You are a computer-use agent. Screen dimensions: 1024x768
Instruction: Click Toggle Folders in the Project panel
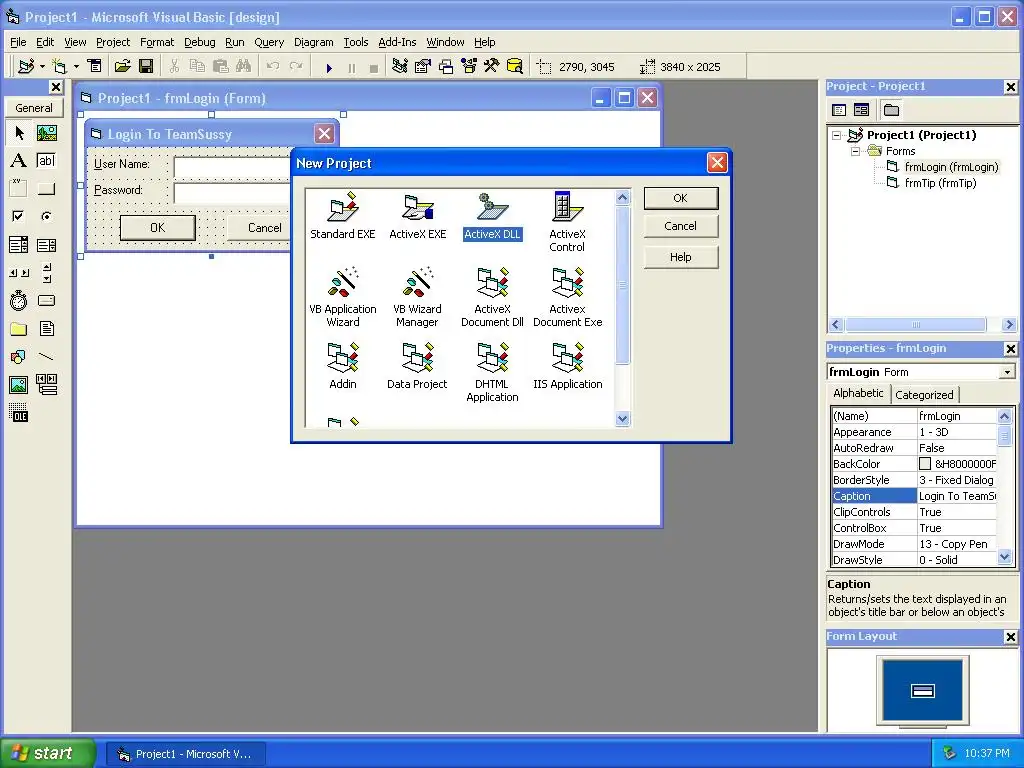(891, 110)
